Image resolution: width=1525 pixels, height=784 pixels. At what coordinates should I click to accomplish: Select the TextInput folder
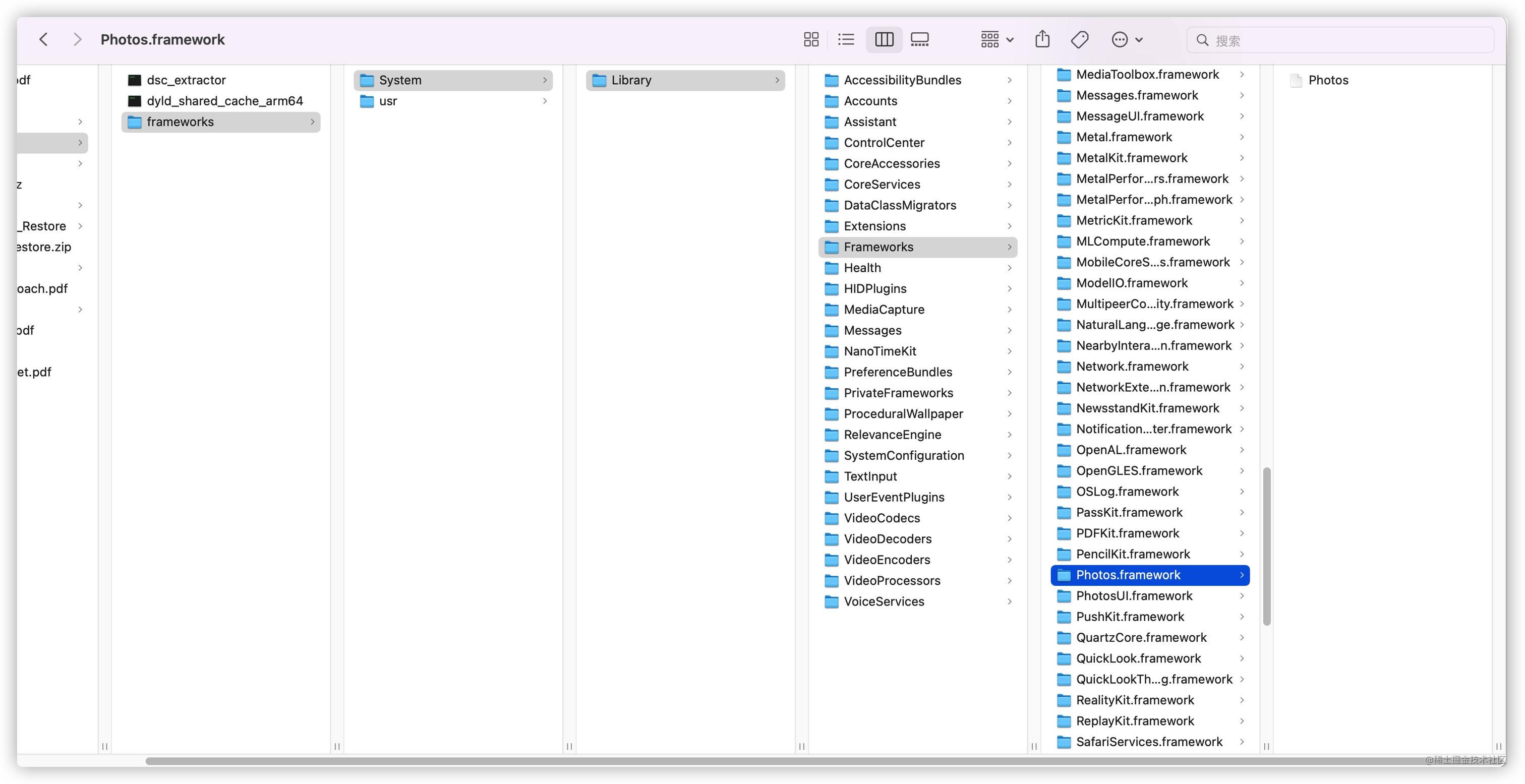click(918, 476)
